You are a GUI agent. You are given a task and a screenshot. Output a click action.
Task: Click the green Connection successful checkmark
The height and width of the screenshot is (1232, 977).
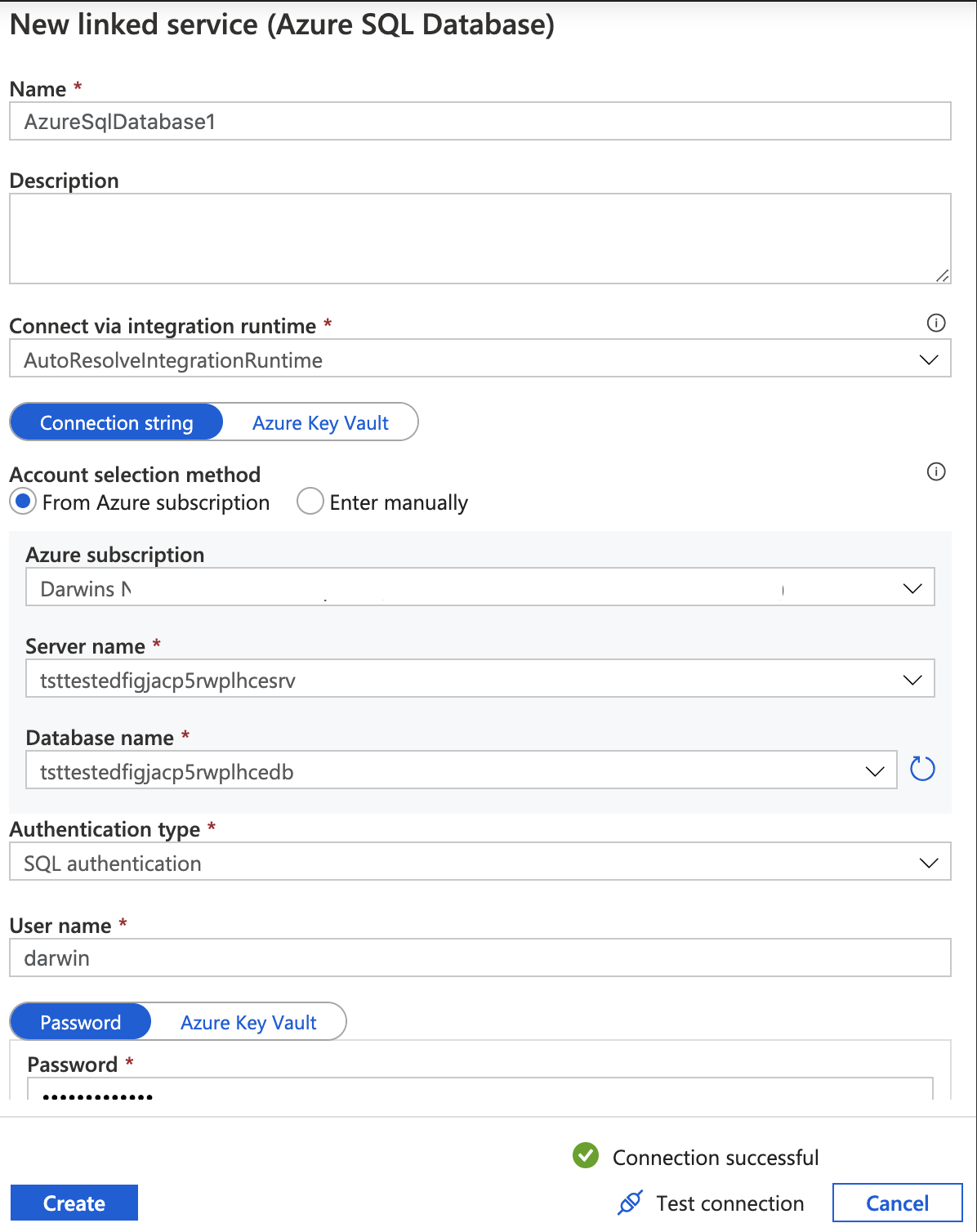point(586,1155)
